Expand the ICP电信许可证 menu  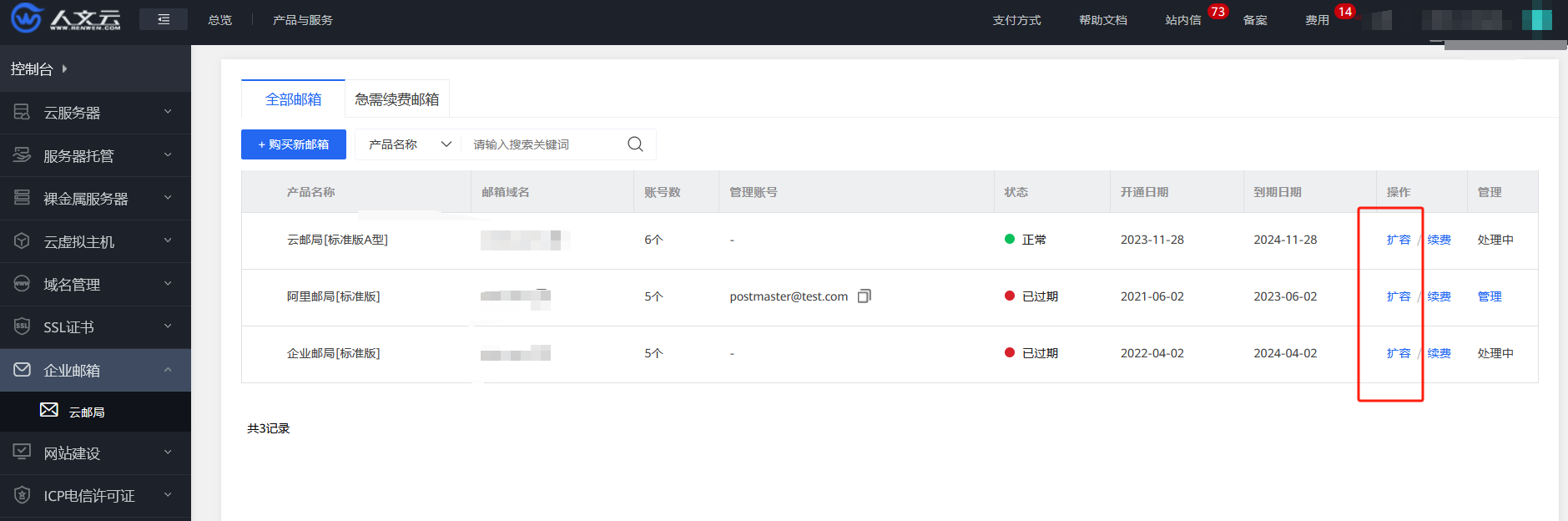168,495
